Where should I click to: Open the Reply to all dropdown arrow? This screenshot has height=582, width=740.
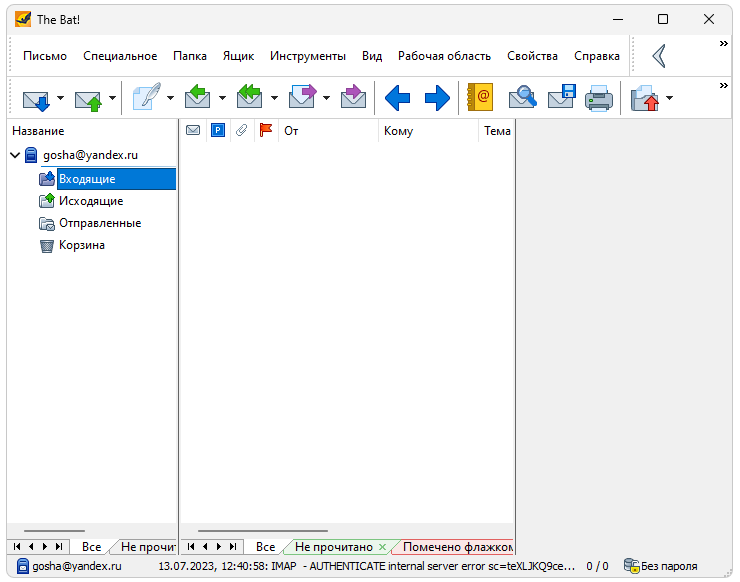(x=274, y=98)
